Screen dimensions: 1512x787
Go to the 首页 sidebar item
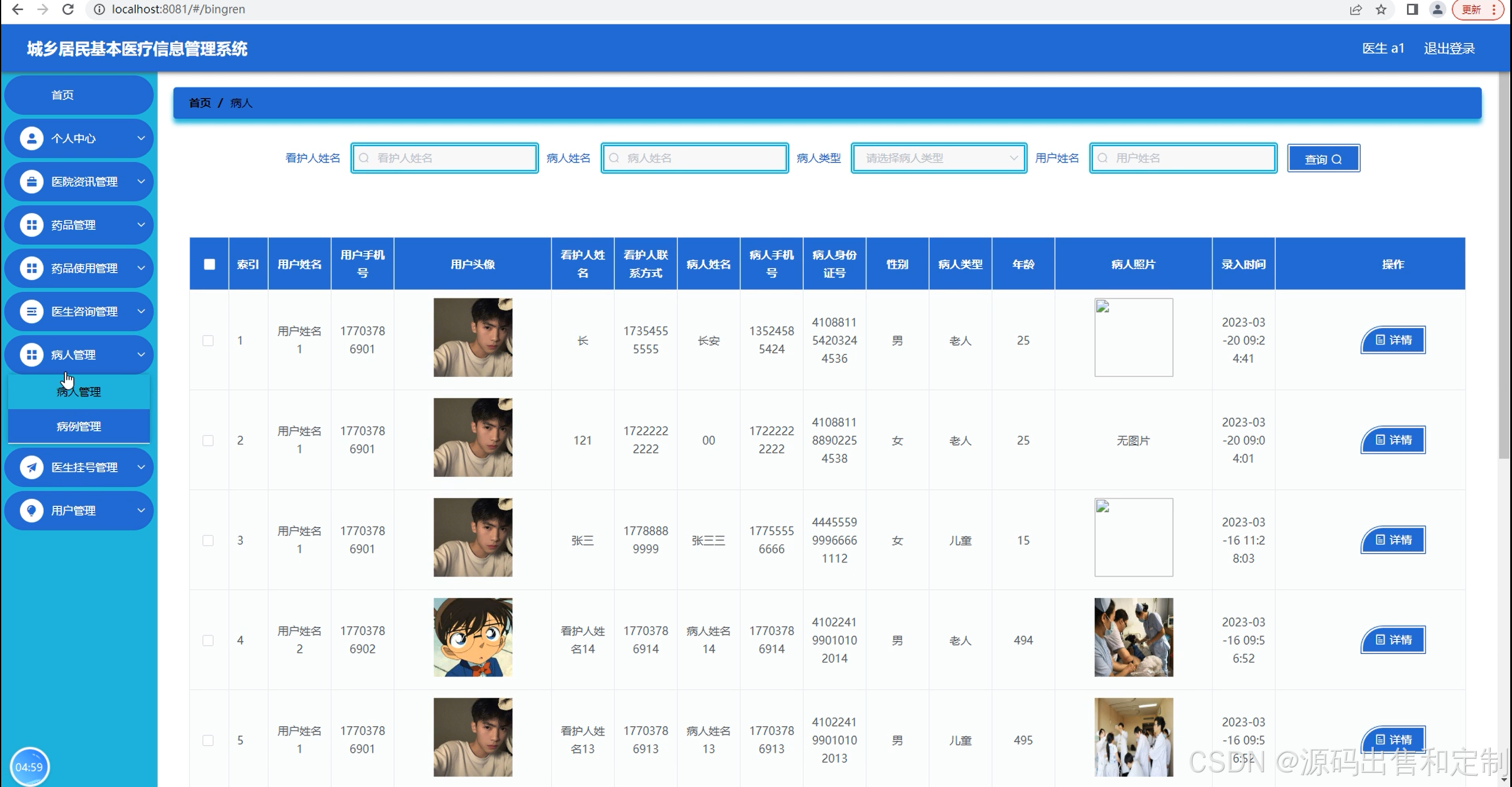[x=63, y=95]
